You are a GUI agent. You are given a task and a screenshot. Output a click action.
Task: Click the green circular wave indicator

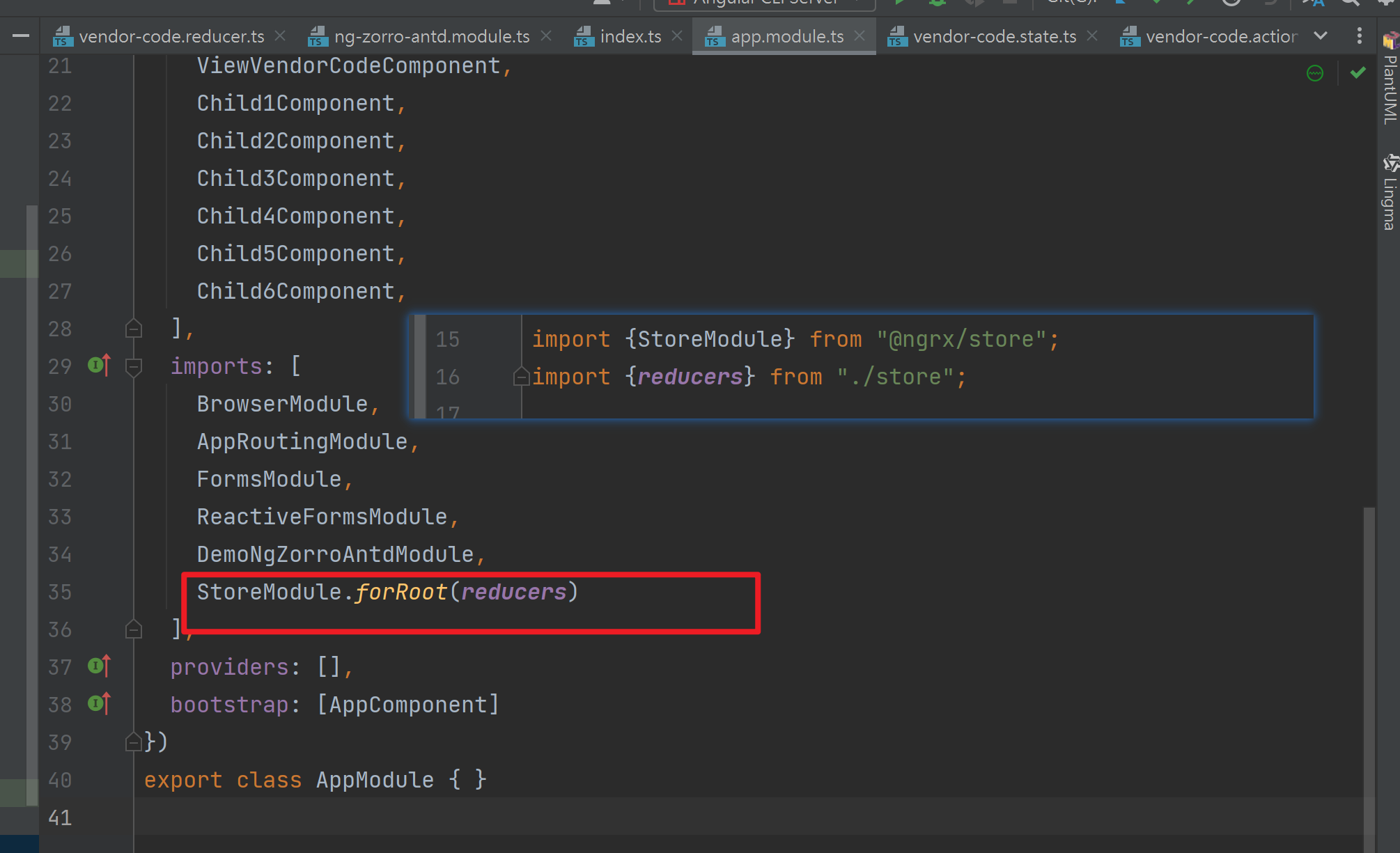pos(1315,73)
